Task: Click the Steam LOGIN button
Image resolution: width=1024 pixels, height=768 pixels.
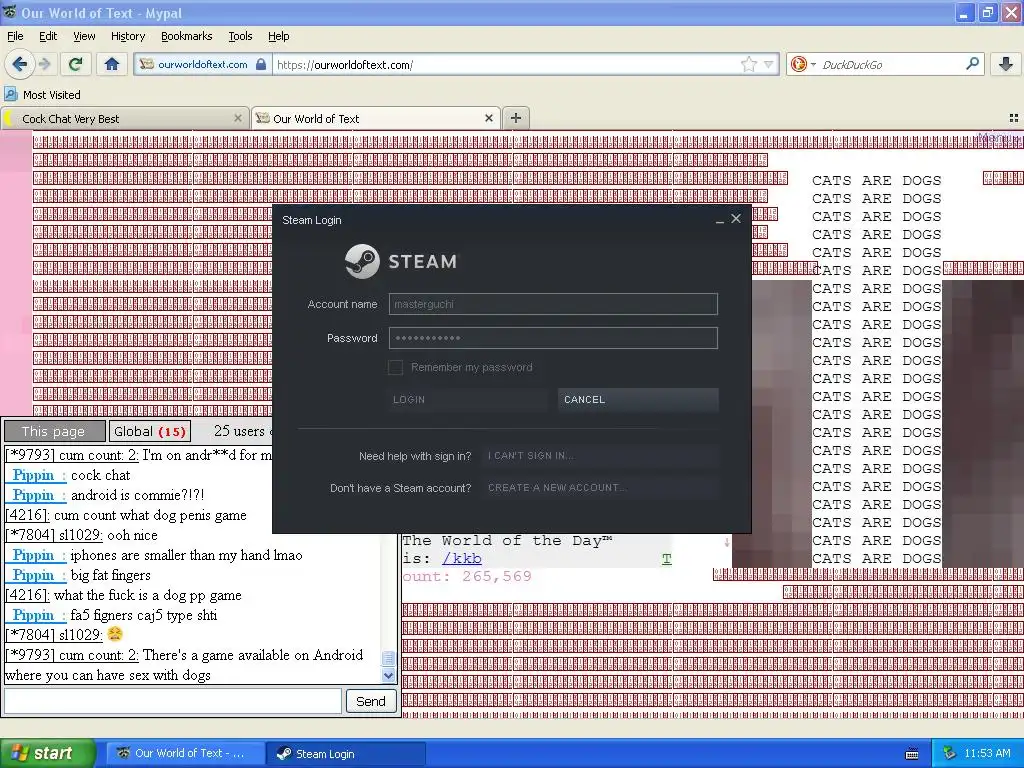Action: coord(469,400)
